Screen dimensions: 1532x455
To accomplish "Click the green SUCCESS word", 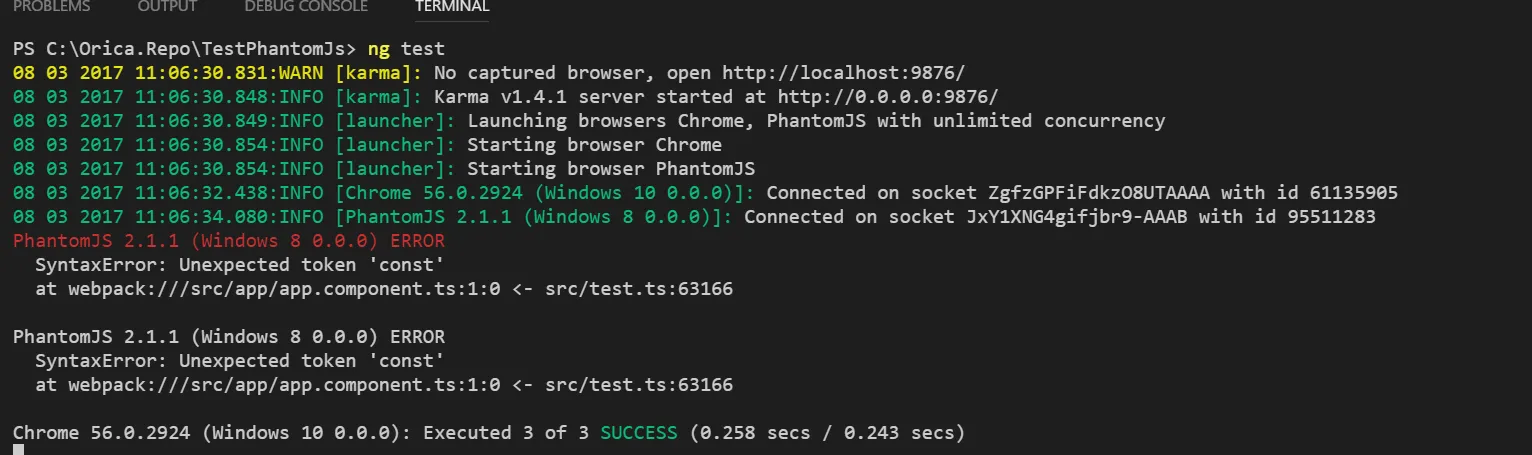I will pos(638,433).
